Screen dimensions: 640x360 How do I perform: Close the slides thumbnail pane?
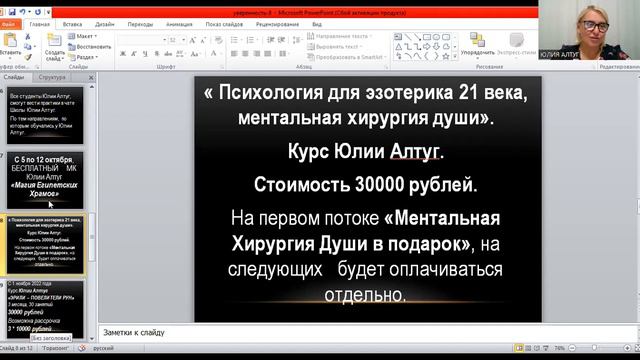pos(91,77)
